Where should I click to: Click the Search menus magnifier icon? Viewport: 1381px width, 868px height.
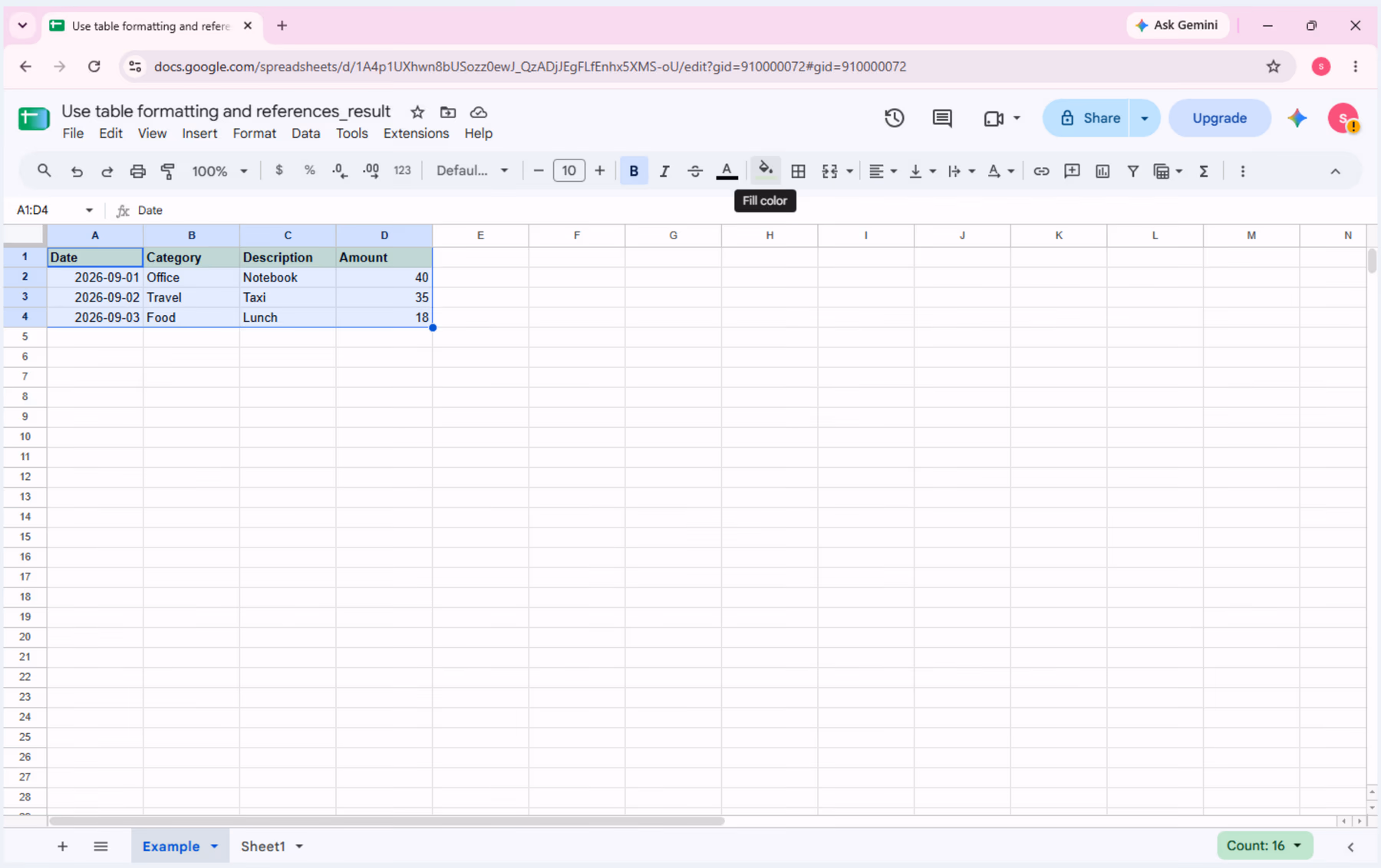[x=44, y=170]
